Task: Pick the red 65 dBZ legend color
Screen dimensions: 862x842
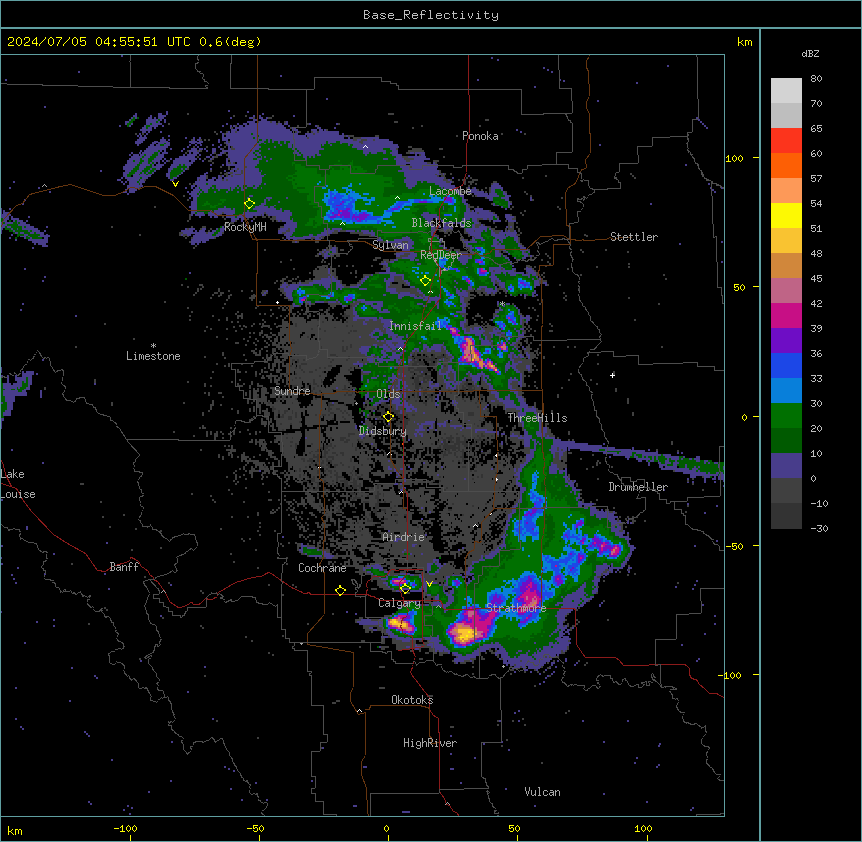Action: coord(786,140)
